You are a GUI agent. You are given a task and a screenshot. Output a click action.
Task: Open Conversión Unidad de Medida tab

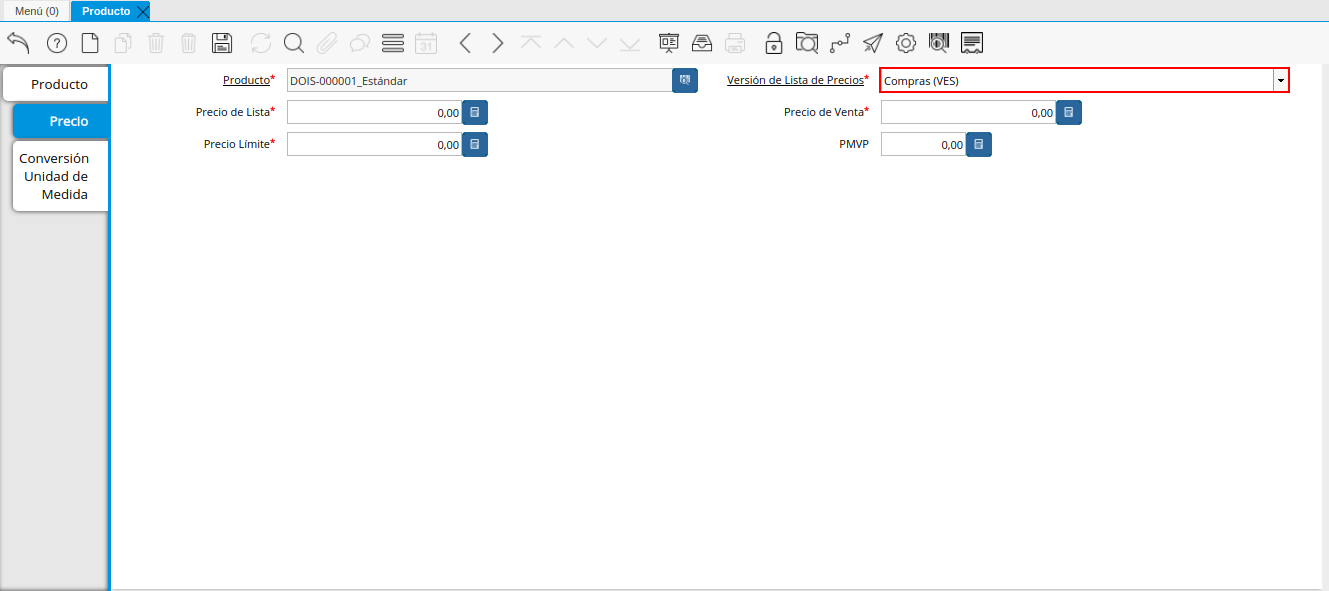tap(59, 176)
